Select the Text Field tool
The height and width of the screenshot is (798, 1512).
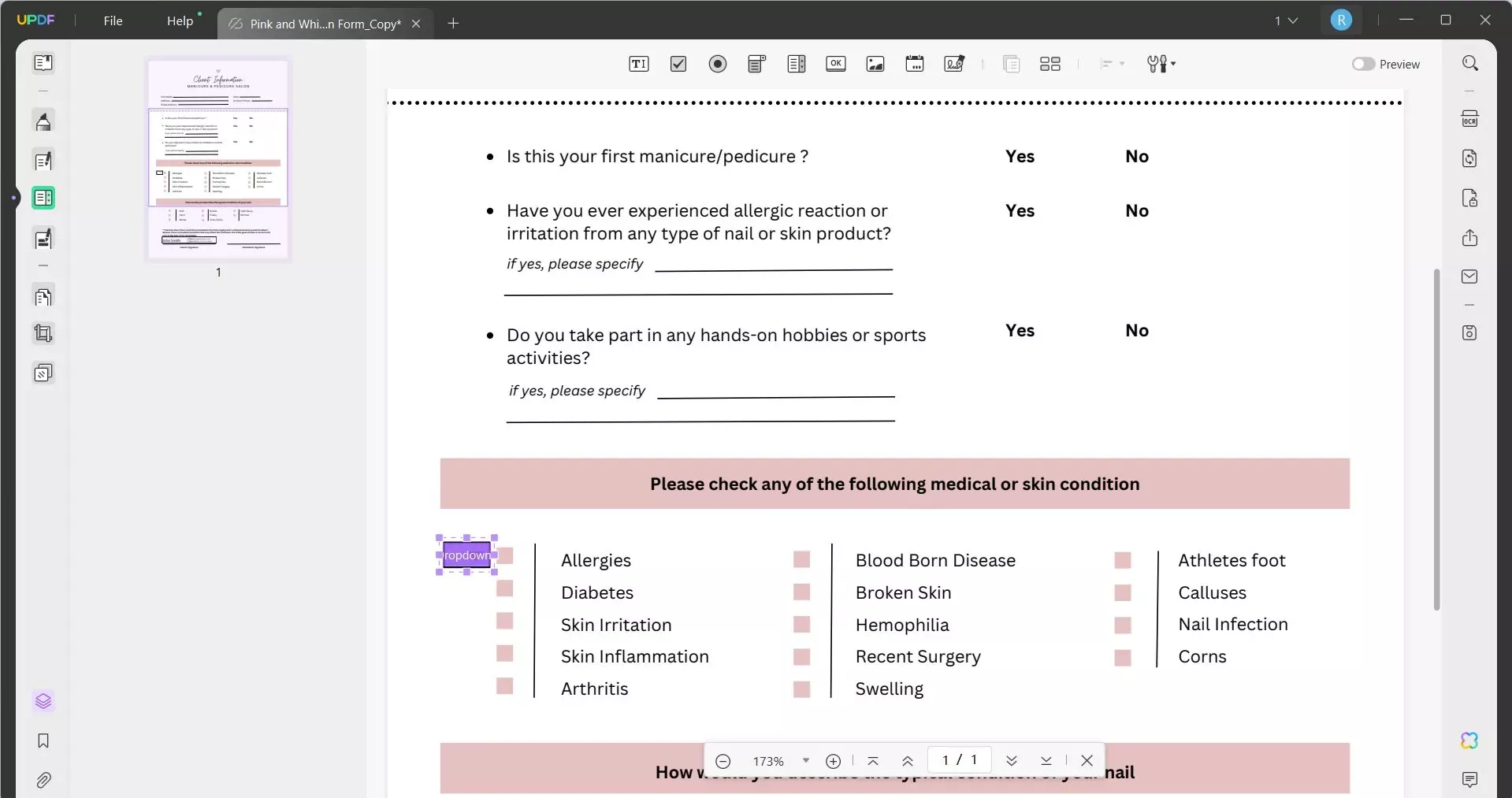639,64
